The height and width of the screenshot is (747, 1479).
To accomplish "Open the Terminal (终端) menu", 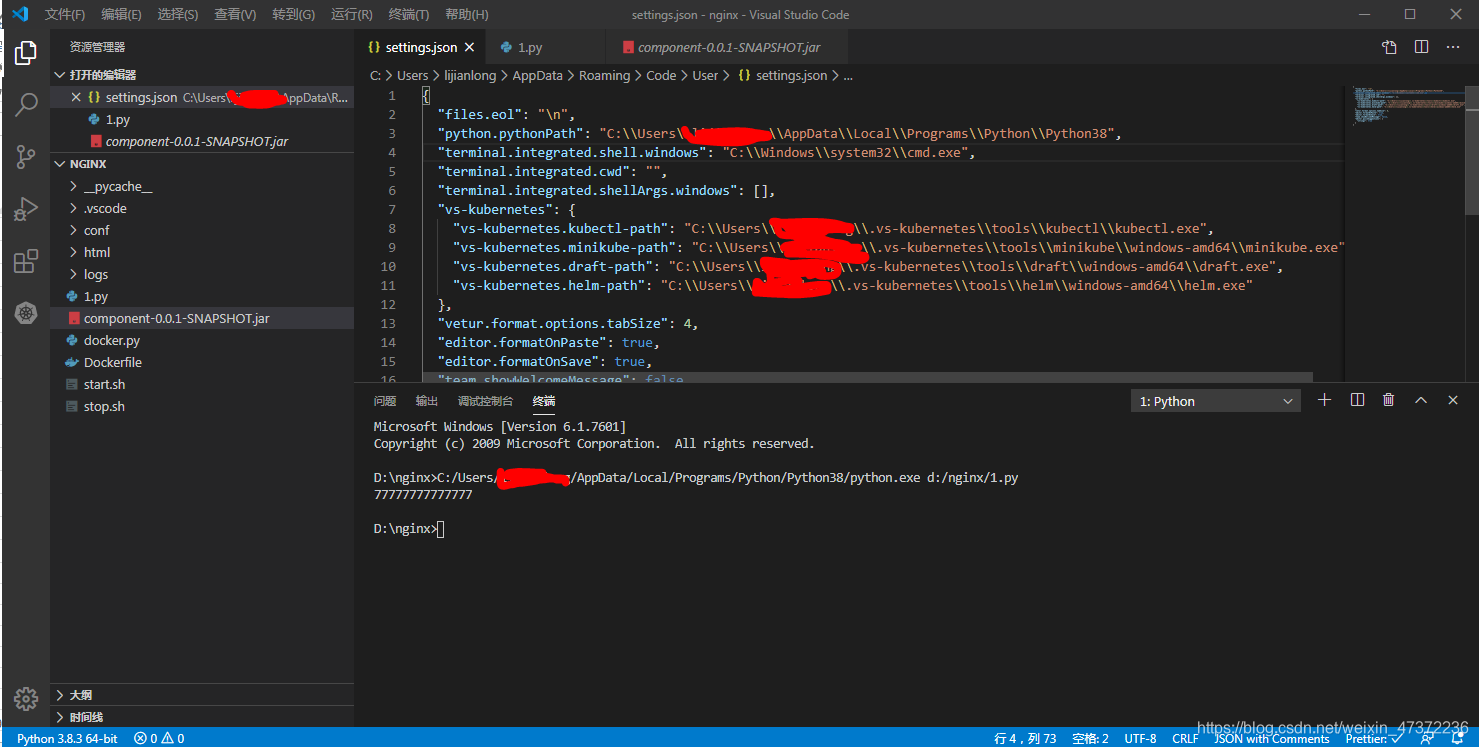I will coord(408,14).
